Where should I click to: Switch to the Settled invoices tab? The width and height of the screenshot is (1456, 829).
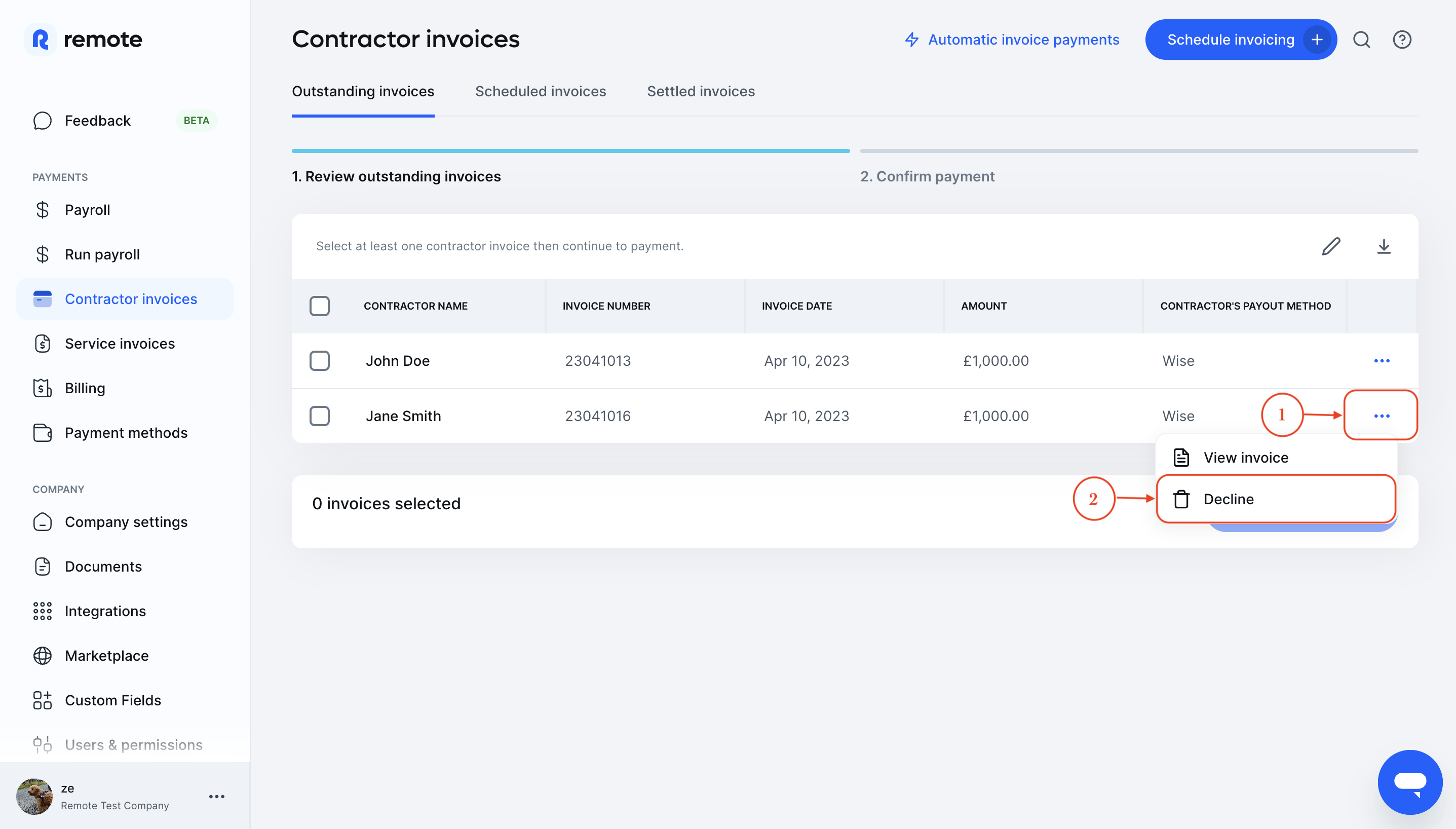700,91
